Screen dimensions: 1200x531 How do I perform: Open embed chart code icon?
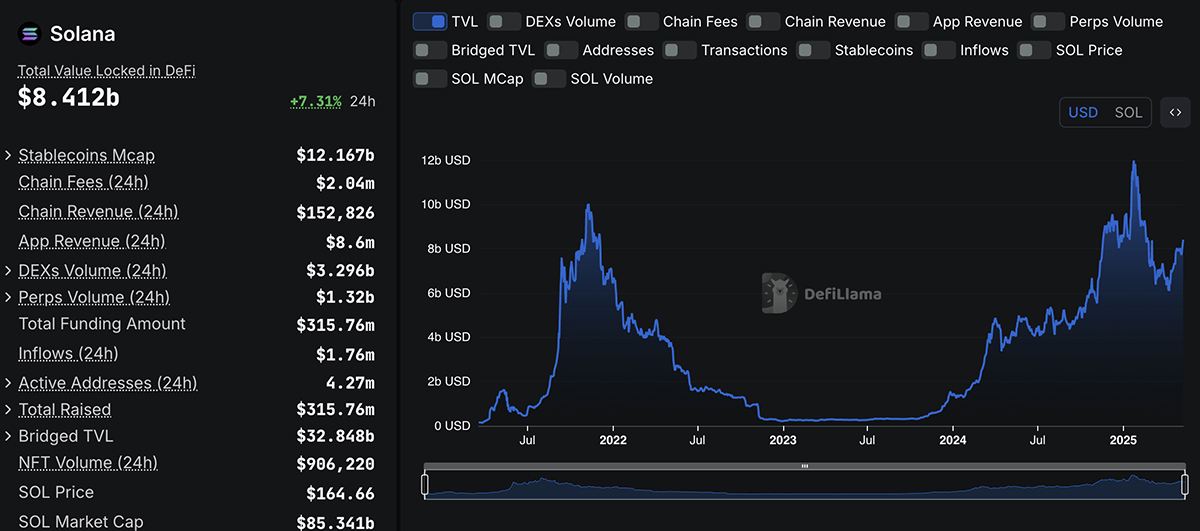coord(1176,113)
